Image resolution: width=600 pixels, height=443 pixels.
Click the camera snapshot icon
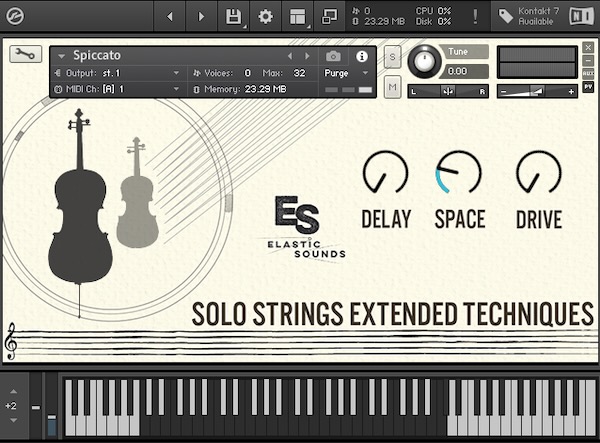click(334, 56)
